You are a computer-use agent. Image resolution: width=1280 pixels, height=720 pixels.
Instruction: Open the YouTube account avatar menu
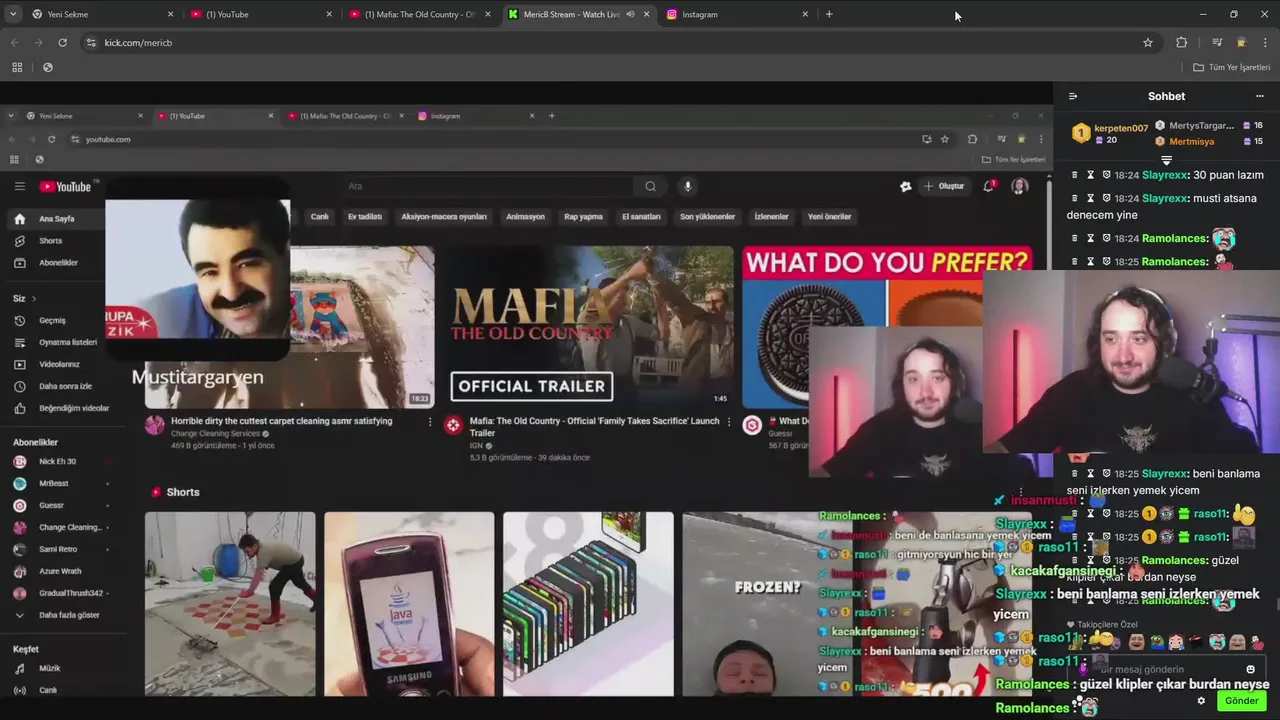tap(1020, 186)
